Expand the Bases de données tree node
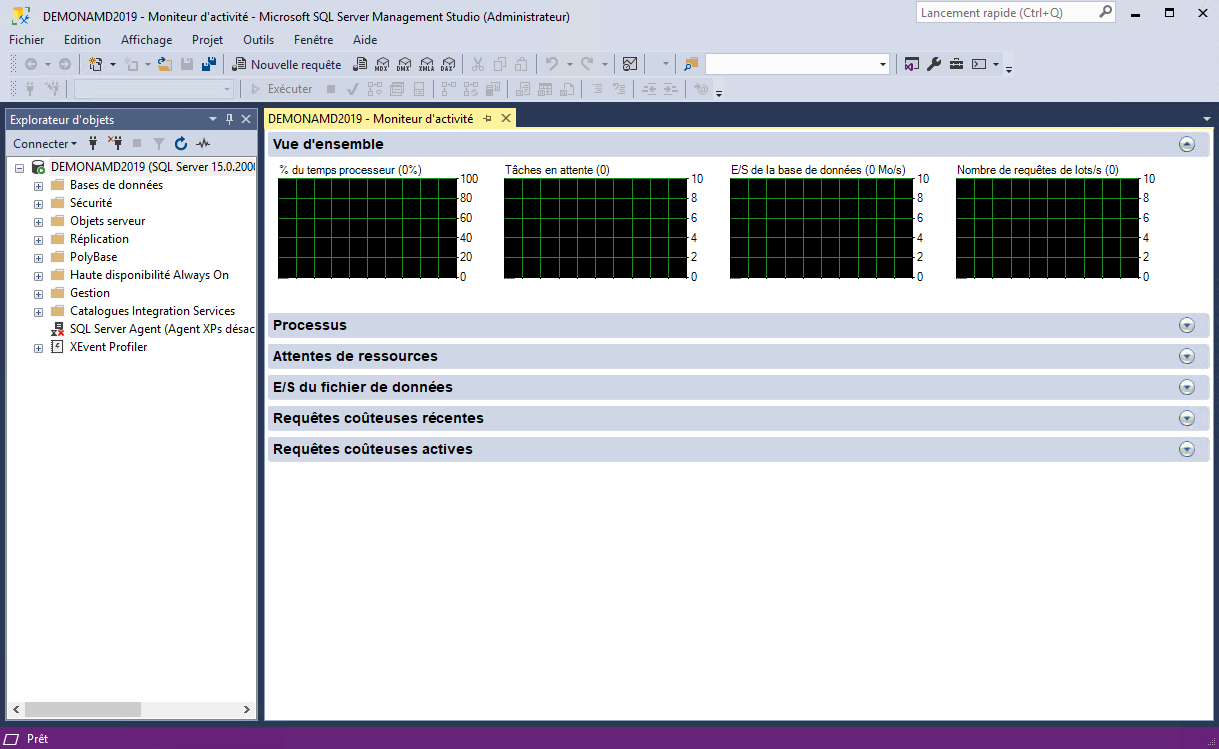 (x=39, y=185)
